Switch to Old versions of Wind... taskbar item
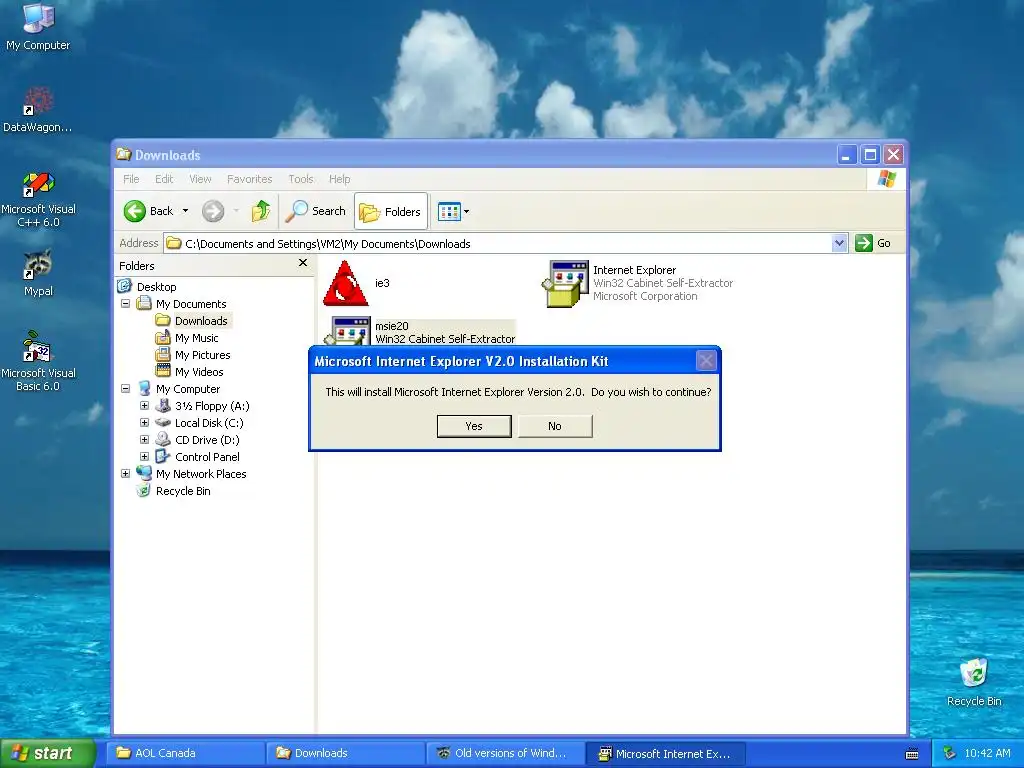This screenshot has width=1024, height=768. click(505, 753)
